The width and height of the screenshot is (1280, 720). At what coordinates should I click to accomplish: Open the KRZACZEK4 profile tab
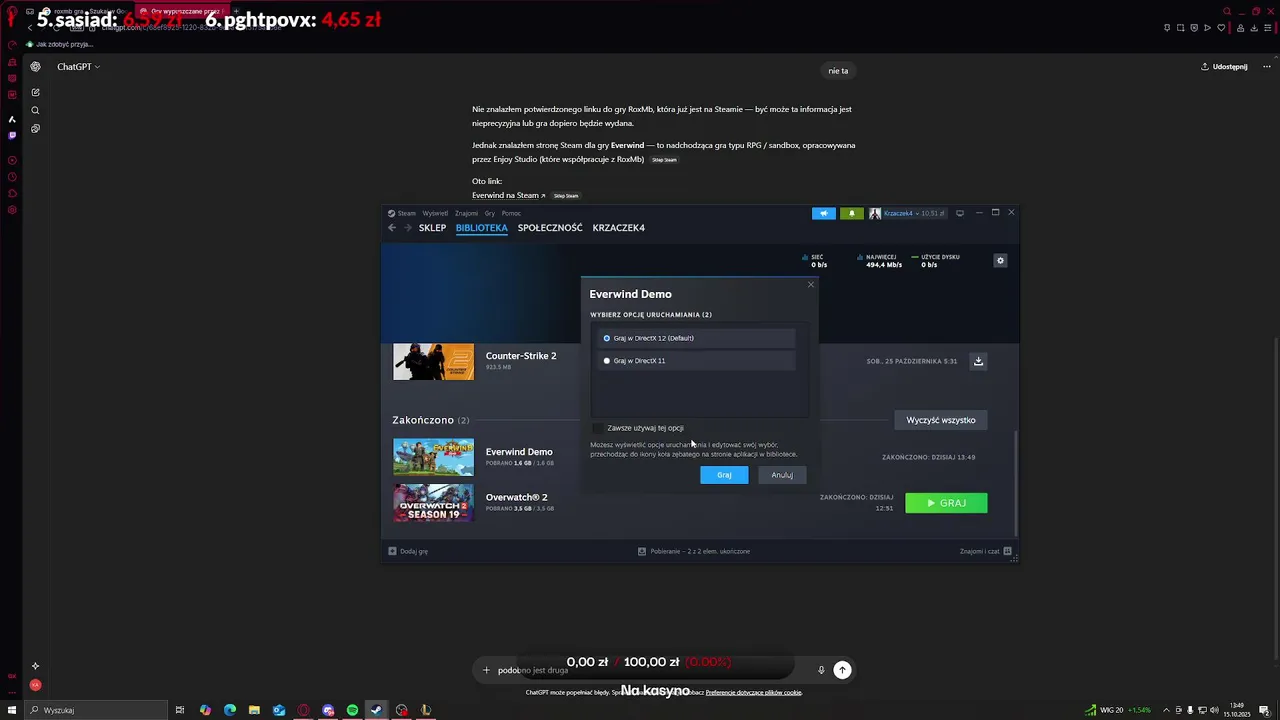(618, 228)
